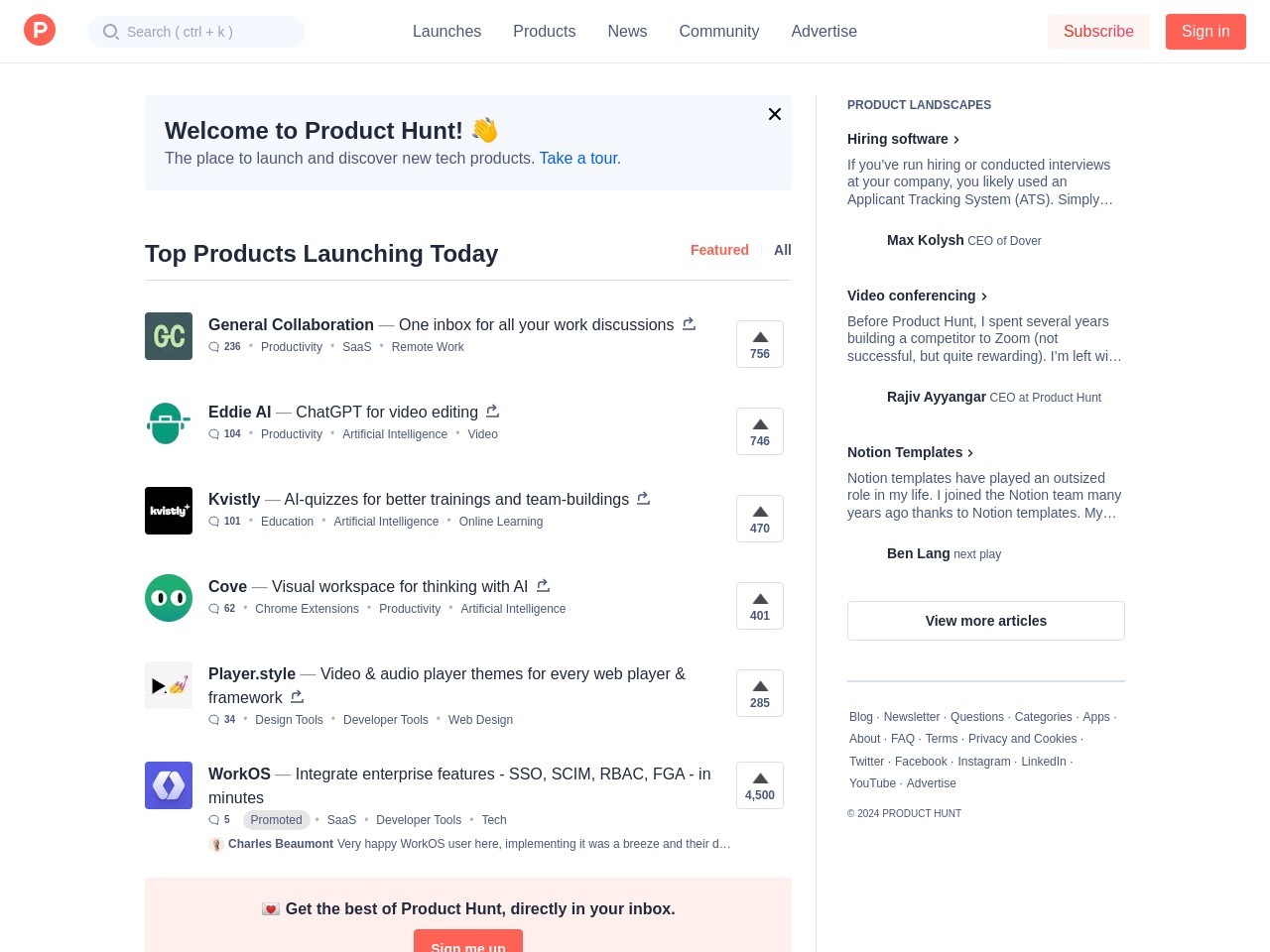Click the Sign me up button
Viewport: 1270px width, 952px height.
pyautogui.click(x=468, y=941)
